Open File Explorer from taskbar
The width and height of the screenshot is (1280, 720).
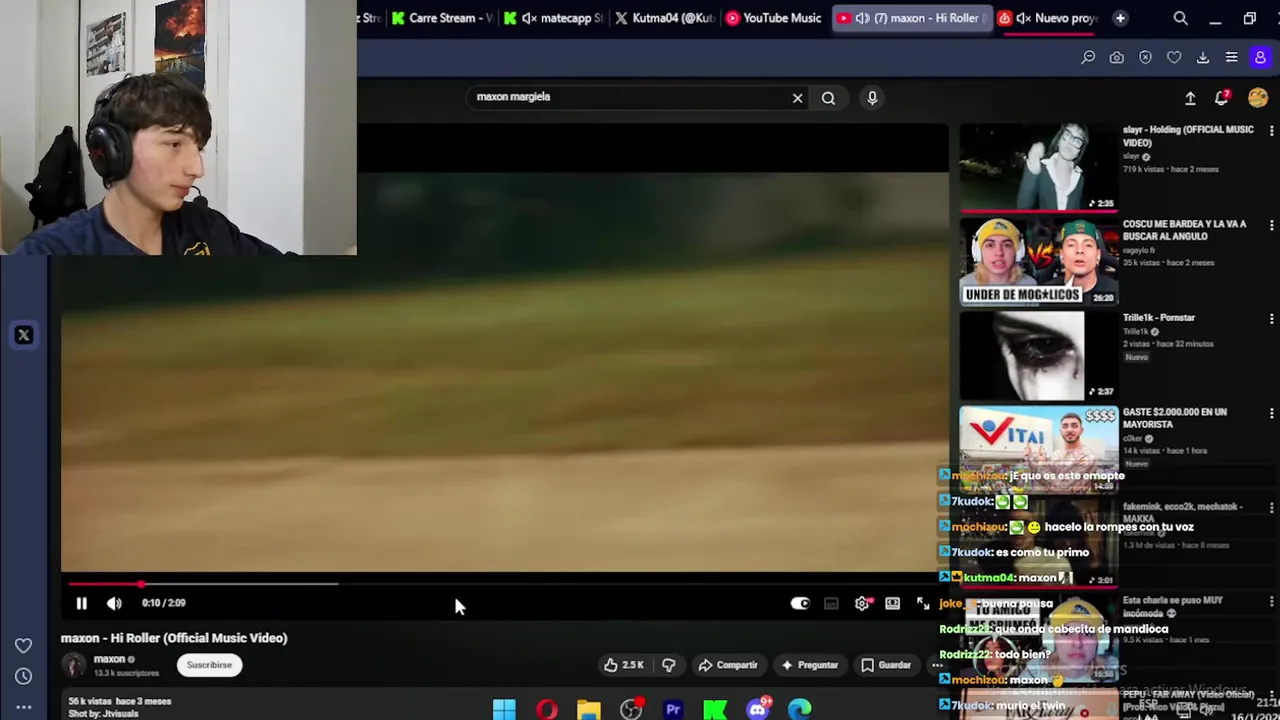tap(589, 709)
